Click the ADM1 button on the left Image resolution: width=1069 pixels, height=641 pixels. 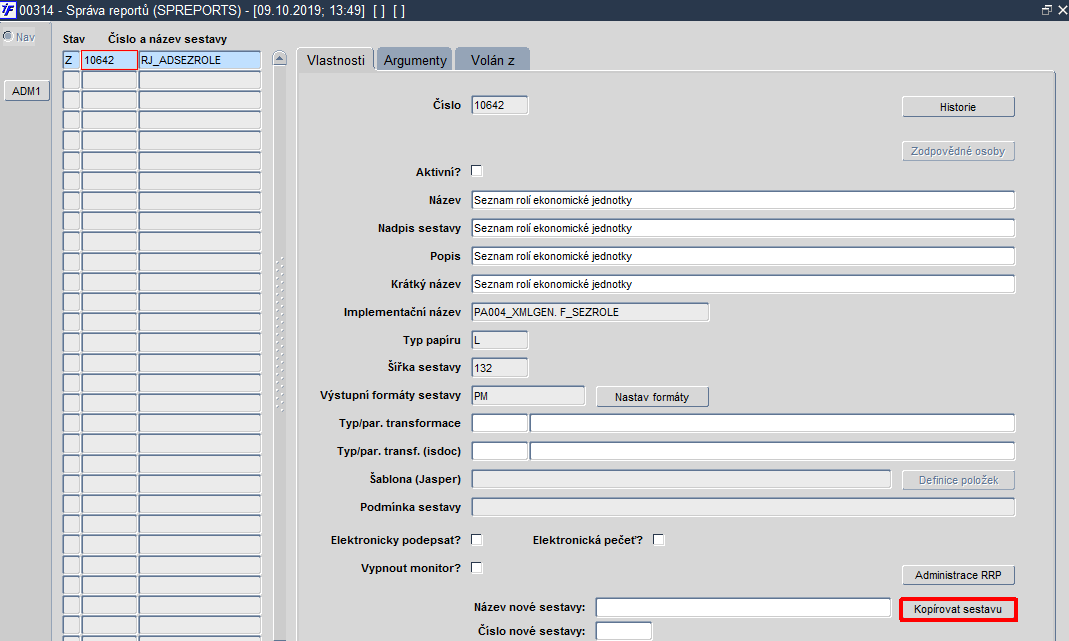click(27, 91)
